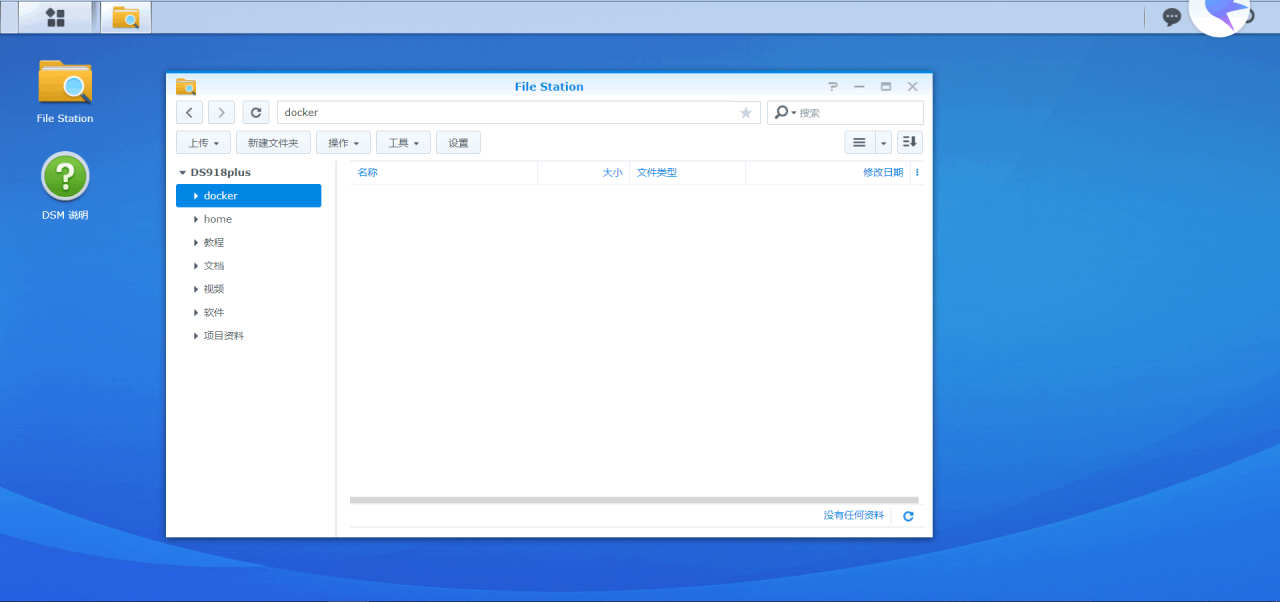Image resolution: width=1280 pixels, height=602 pixels.
Task: Click the sort order icon
Action: 909,143
